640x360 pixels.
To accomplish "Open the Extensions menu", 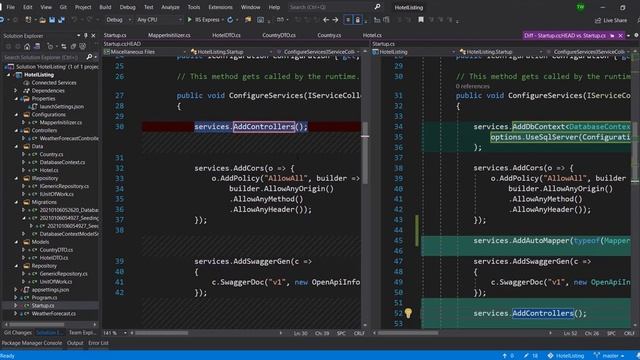I will (x=220, y=7).
